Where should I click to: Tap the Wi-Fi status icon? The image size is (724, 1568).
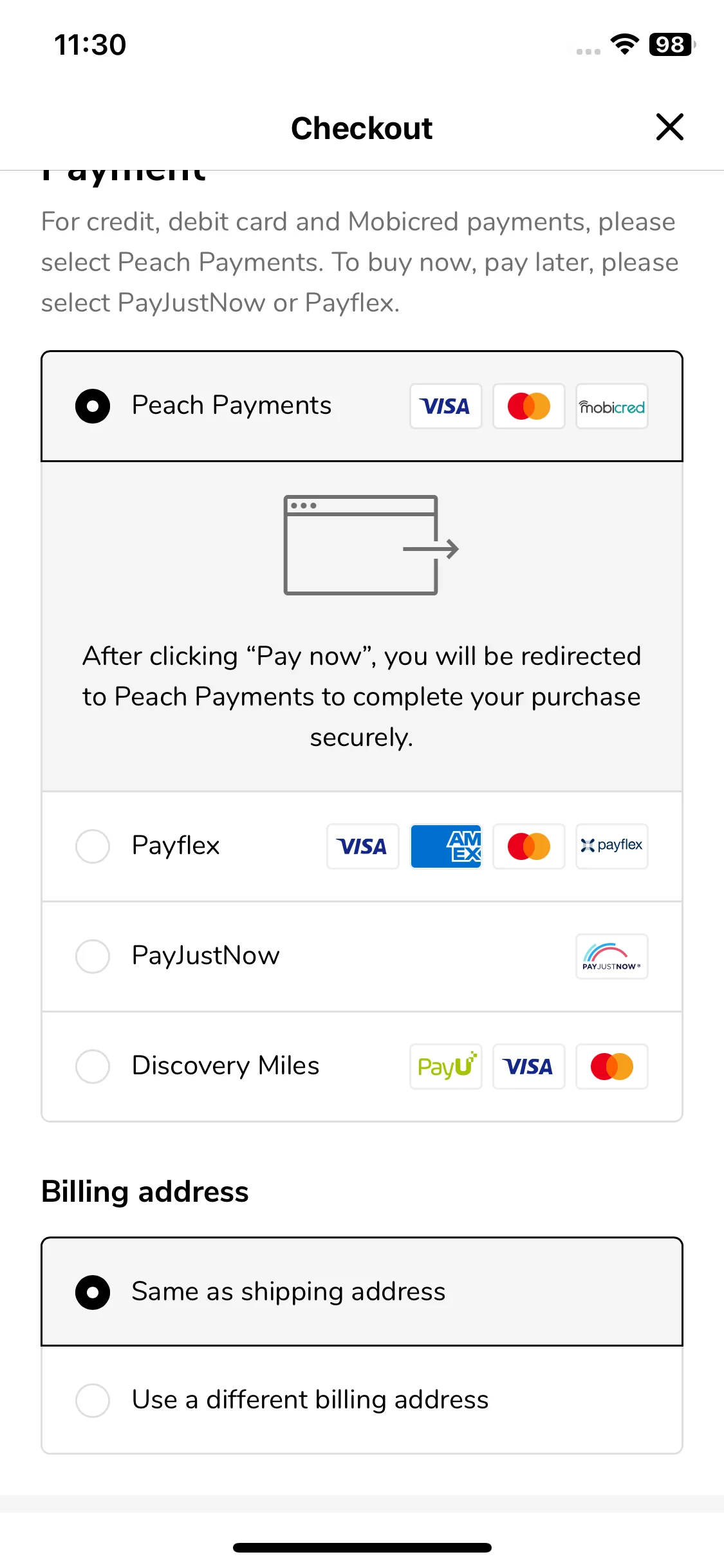click(624, 44)
